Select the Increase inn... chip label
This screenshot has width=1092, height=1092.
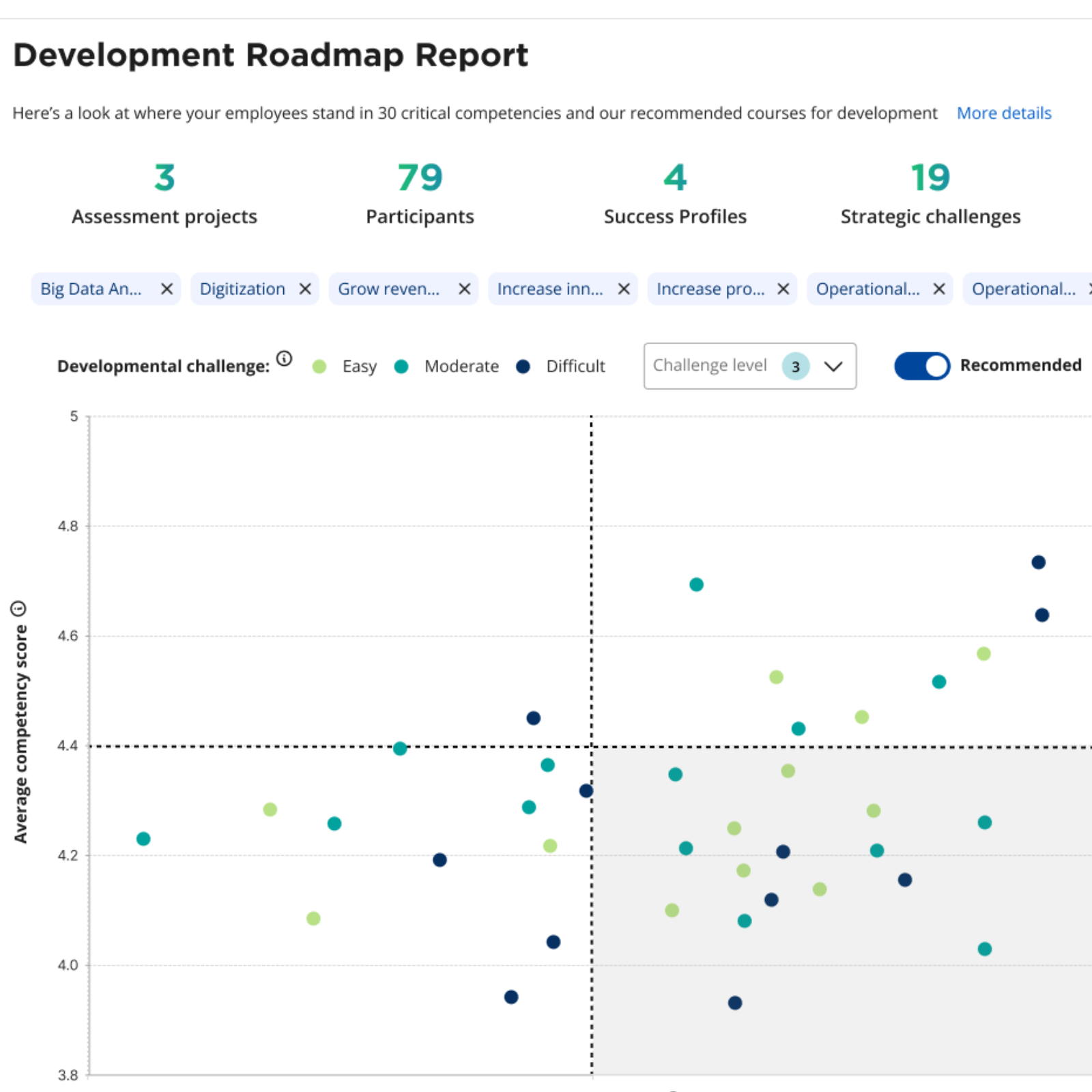550,289
